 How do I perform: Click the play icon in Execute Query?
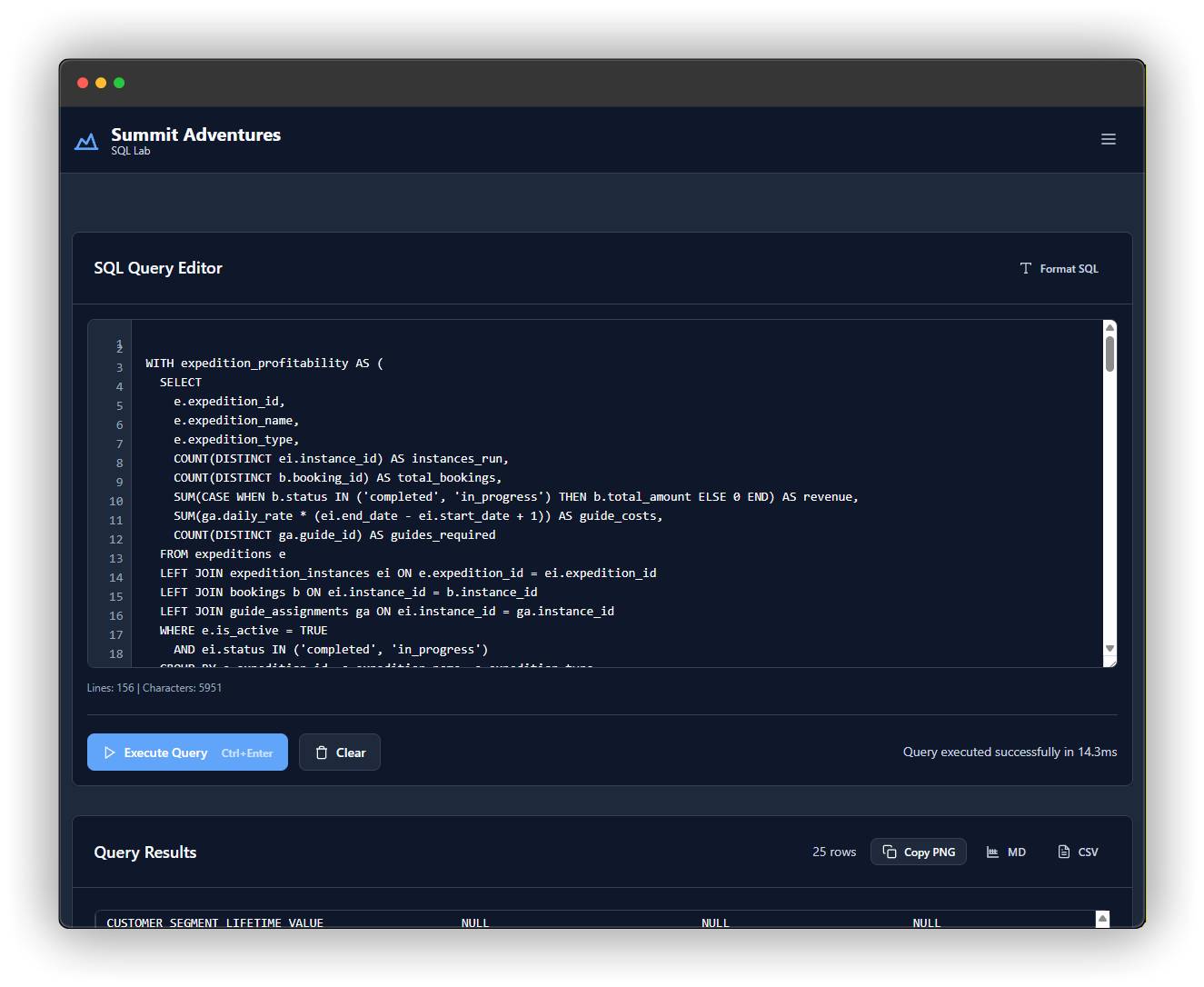110,753
